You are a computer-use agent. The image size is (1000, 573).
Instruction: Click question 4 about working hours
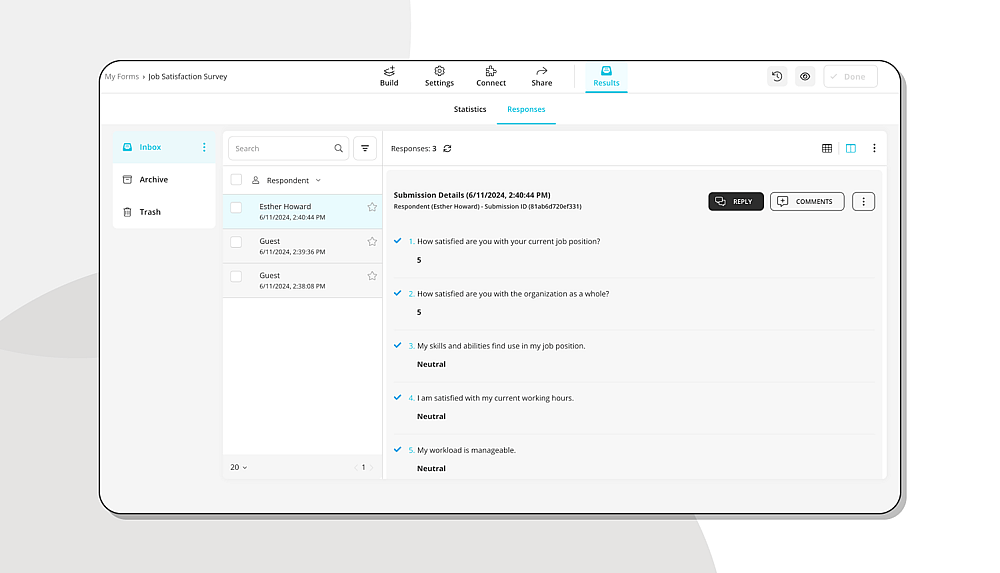tap(495, 398)
